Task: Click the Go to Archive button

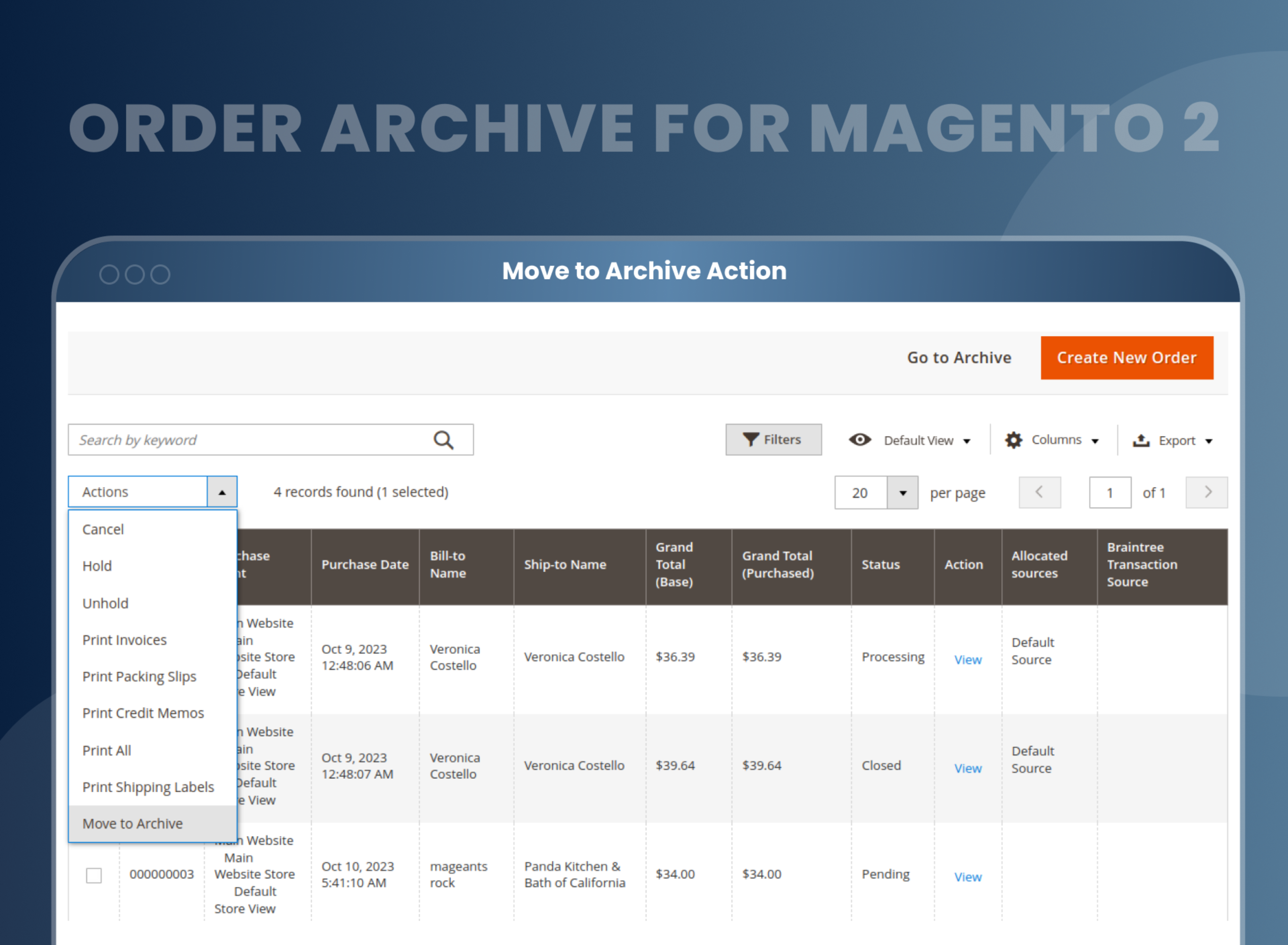Action: pos(959,357)
